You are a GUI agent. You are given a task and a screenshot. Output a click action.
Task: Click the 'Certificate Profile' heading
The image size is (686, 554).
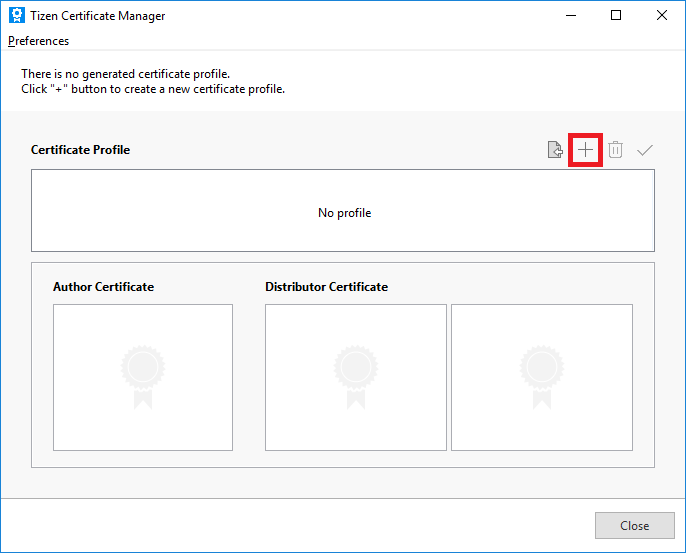(x=81, y=150)
